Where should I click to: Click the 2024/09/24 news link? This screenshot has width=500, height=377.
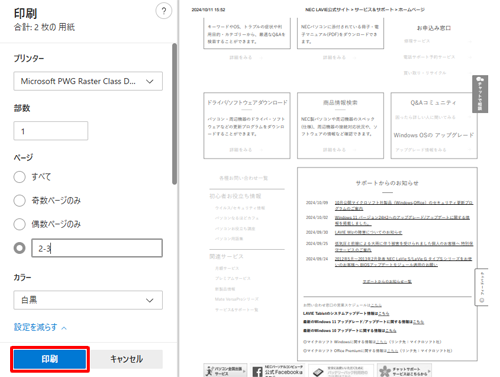coord(403,262)
